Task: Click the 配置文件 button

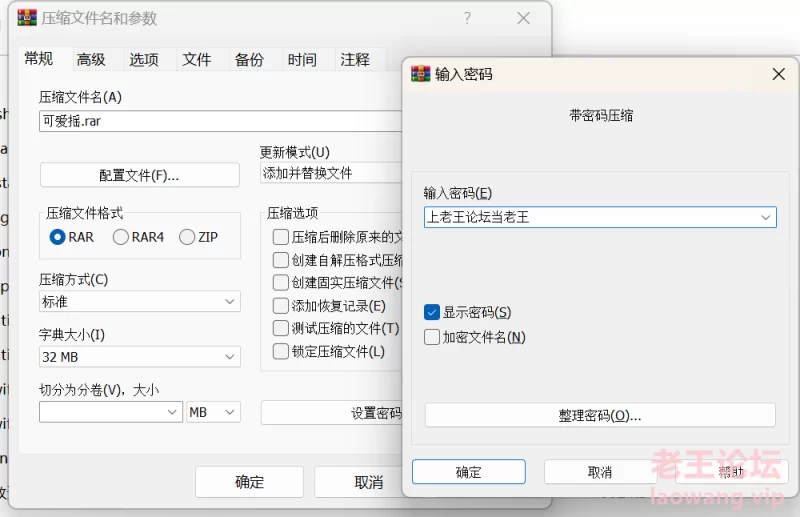Action: pos(139,175)
